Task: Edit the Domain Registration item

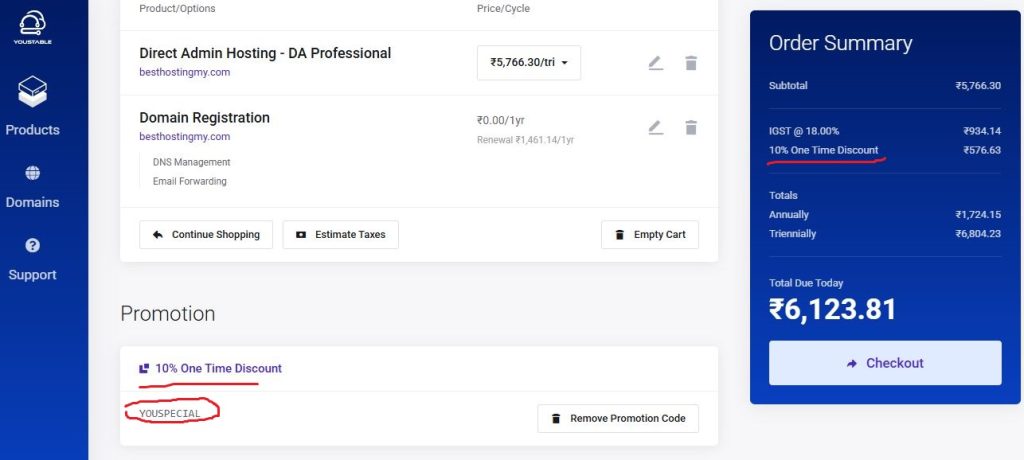Action: point(656,127)
